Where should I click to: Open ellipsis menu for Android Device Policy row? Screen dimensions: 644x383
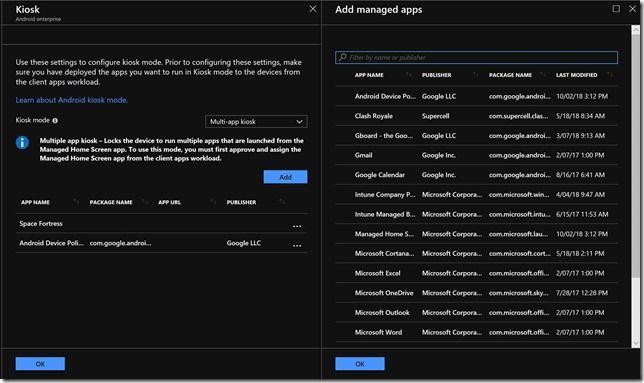click(297, 245)
